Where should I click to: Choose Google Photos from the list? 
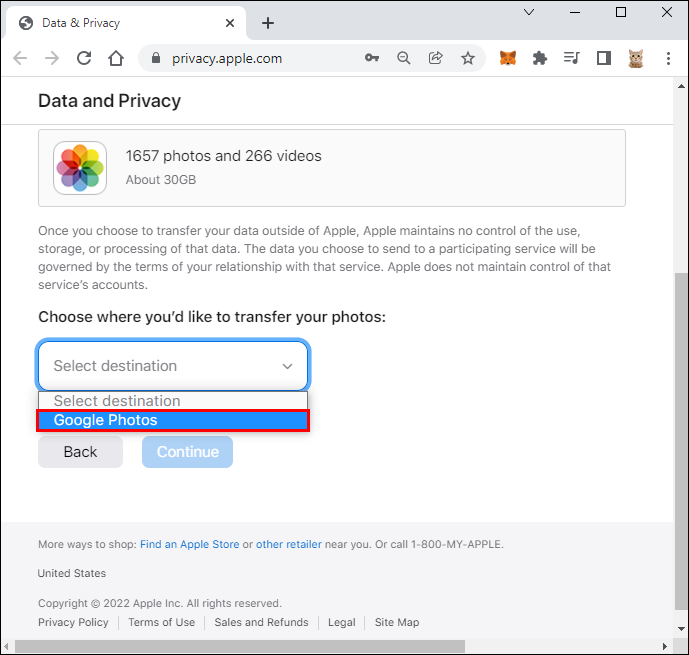[x=173, y=421]
